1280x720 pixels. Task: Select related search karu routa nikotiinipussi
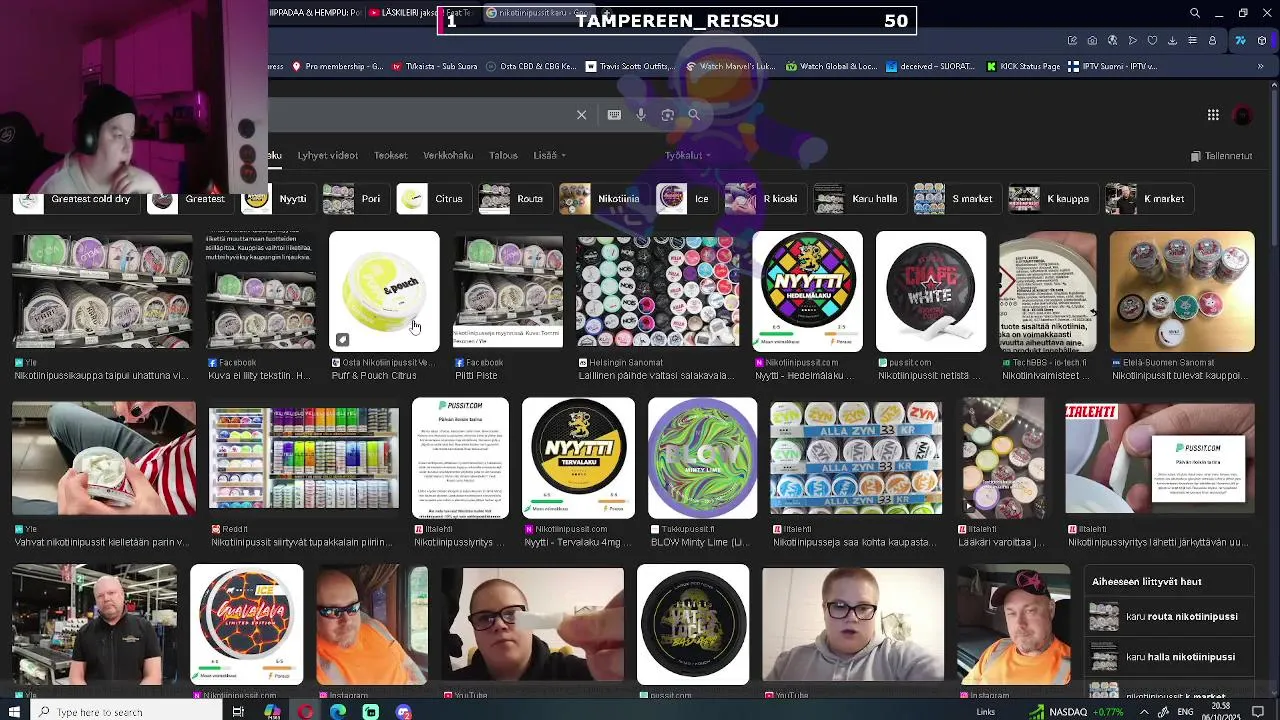tap(1170, 617)
